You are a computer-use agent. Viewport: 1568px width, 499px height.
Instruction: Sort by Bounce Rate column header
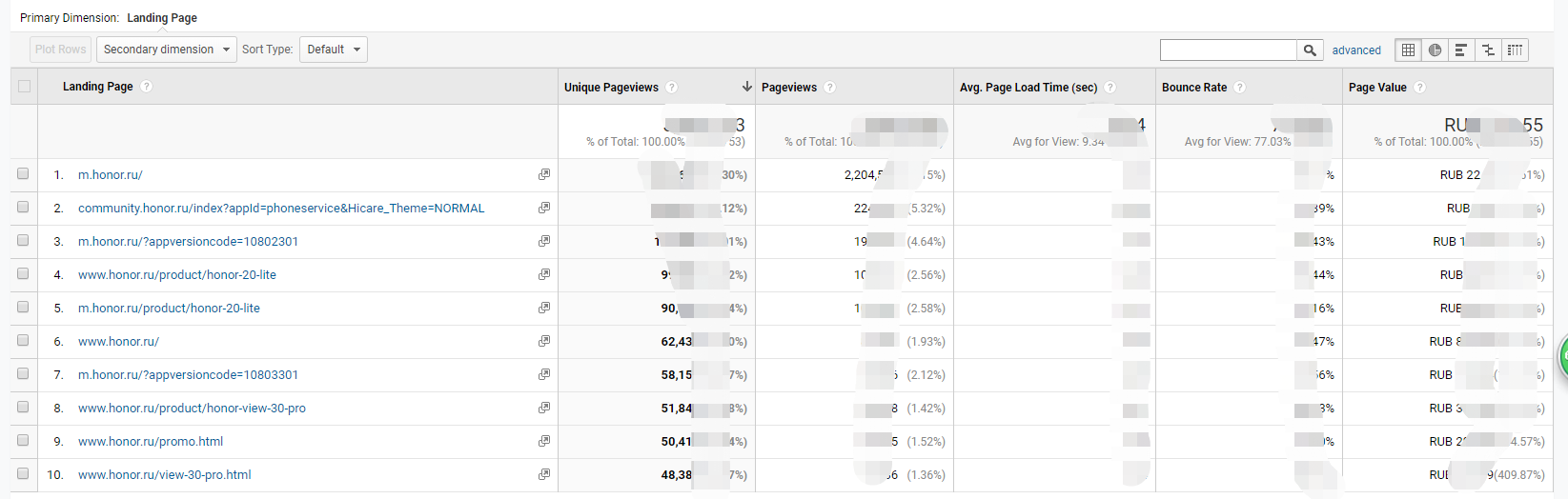[1194, 88]
